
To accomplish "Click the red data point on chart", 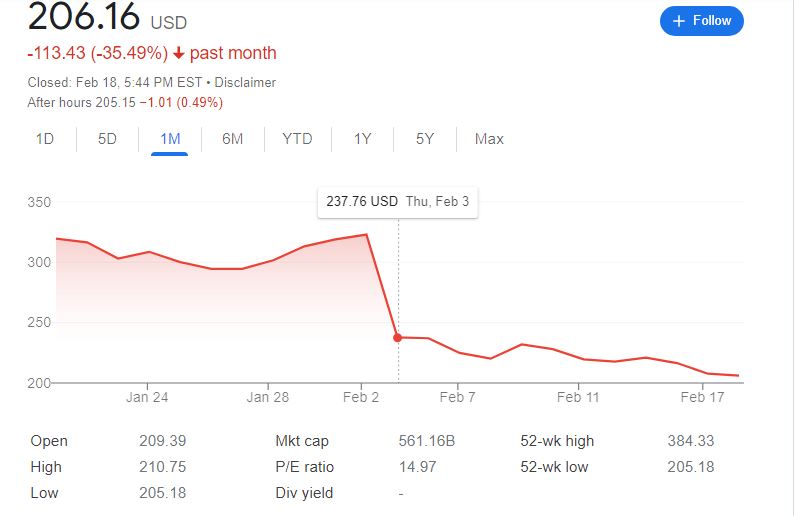I will coord(398,338).
